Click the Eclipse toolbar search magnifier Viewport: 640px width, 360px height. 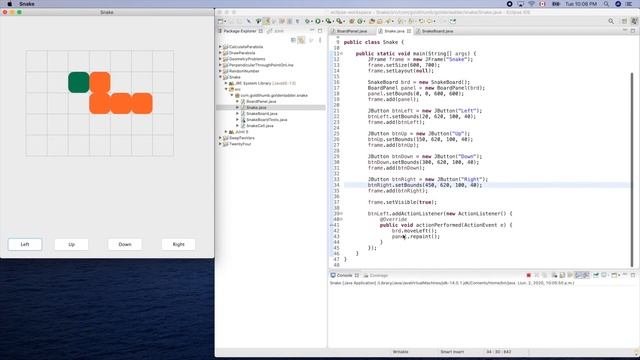click(611, 21)
